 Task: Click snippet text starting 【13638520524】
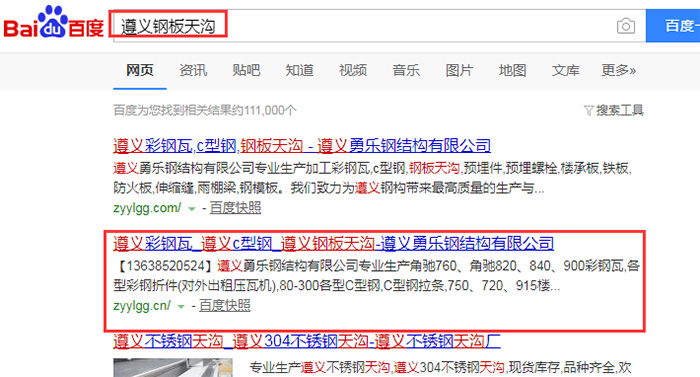coord(377,276)
